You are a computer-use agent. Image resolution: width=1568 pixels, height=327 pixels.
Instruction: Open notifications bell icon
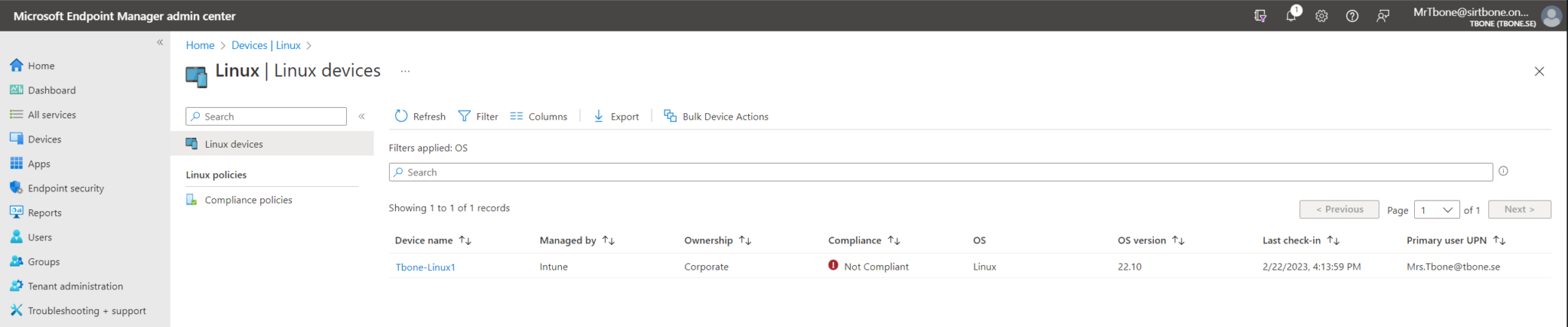[1291, 15]
